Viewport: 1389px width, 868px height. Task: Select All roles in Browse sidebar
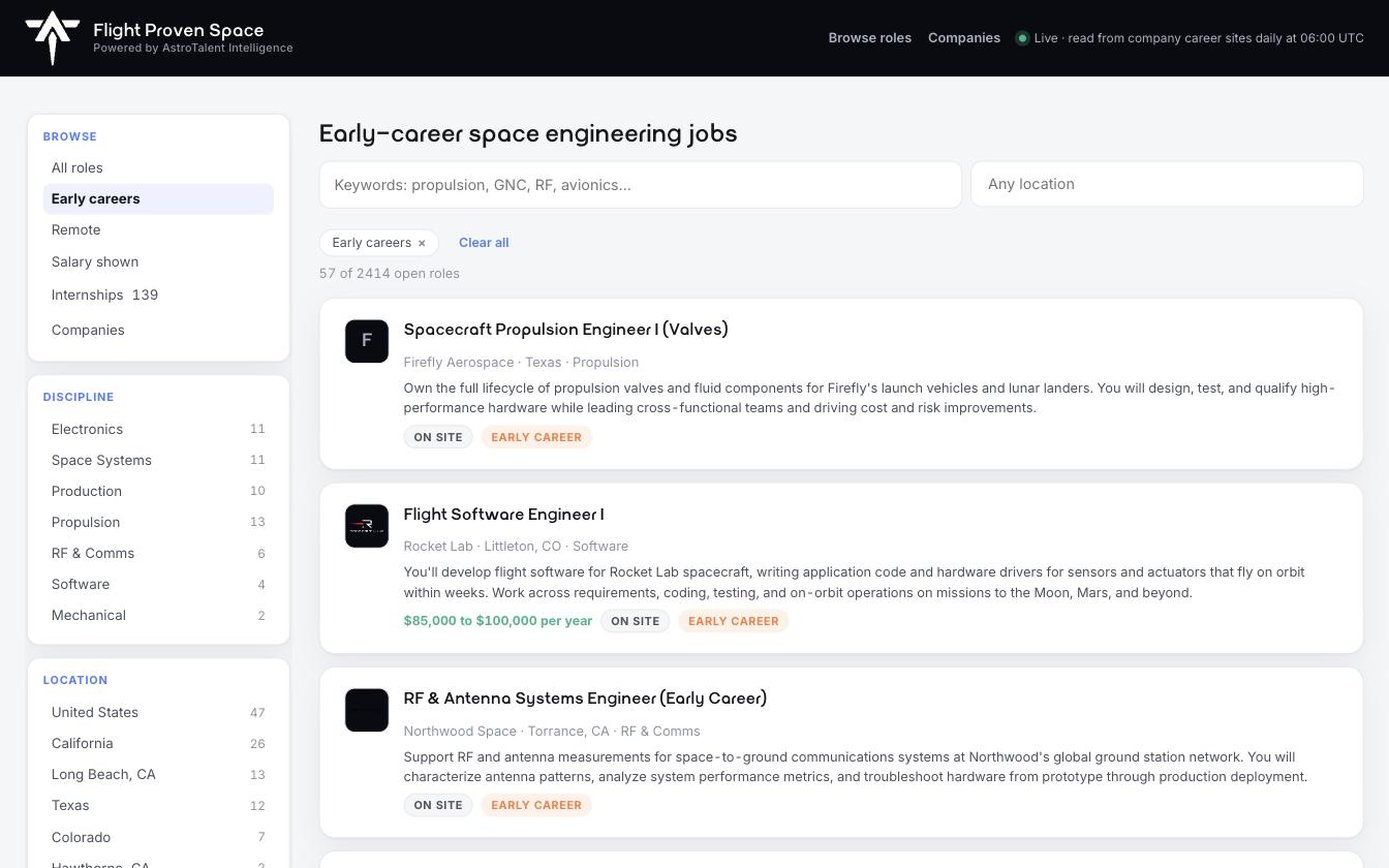click(158, 168)
